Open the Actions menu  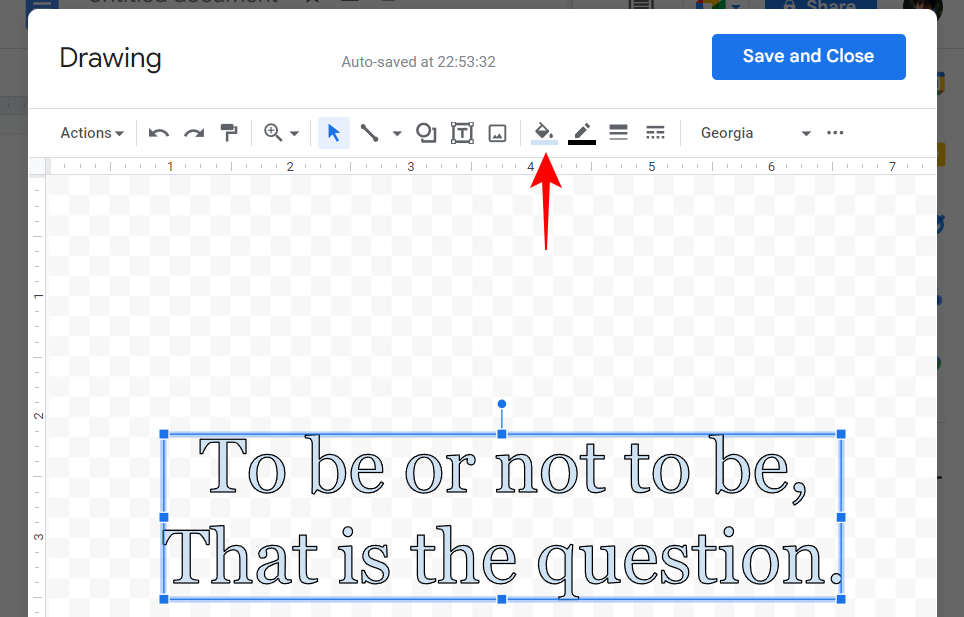91,133
